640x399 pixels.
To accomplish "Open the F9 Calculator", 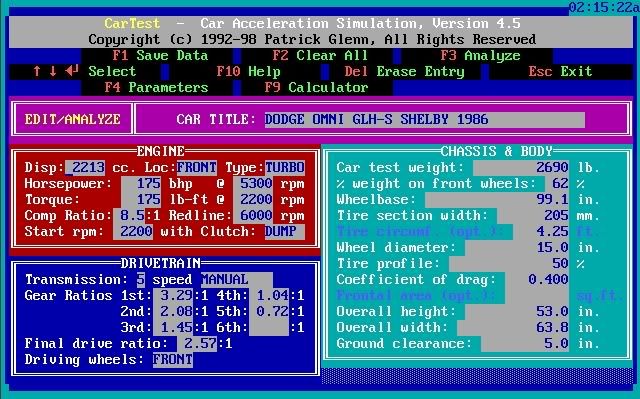I will click(316, 87).
